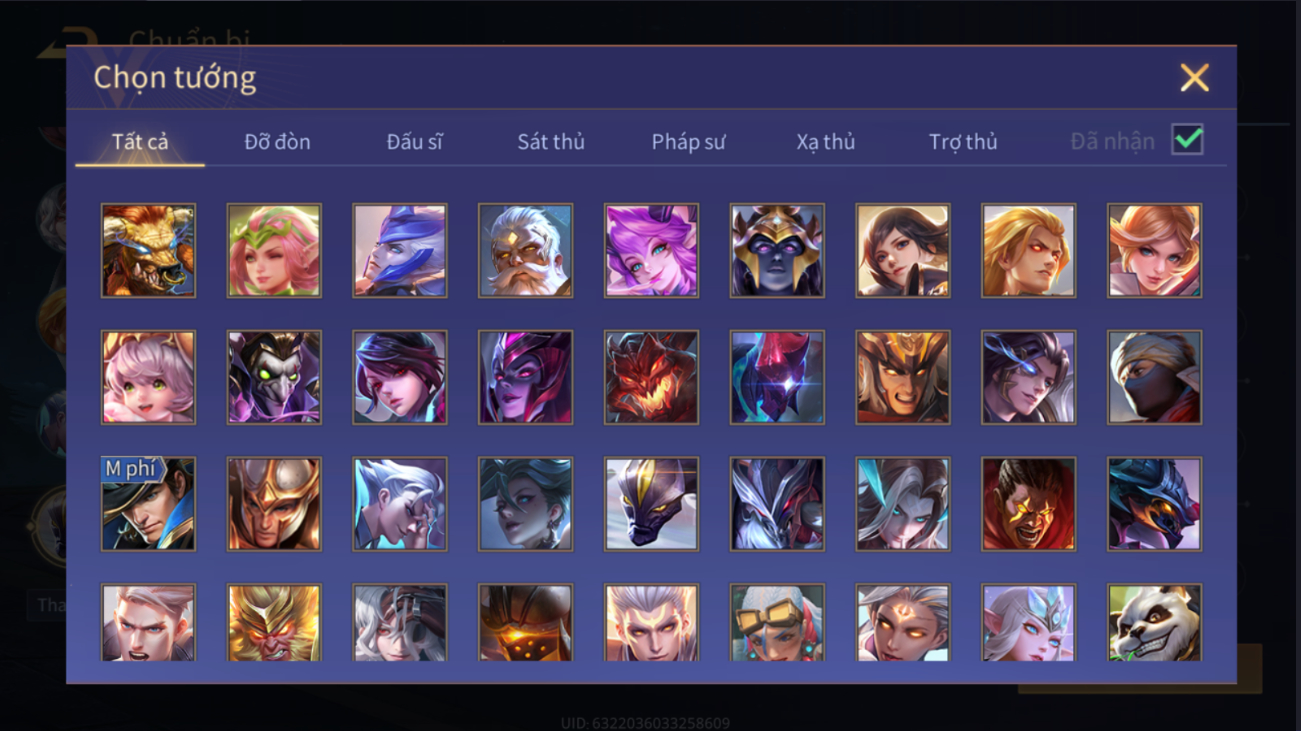Pick the plague doctor masked hero

274,377
